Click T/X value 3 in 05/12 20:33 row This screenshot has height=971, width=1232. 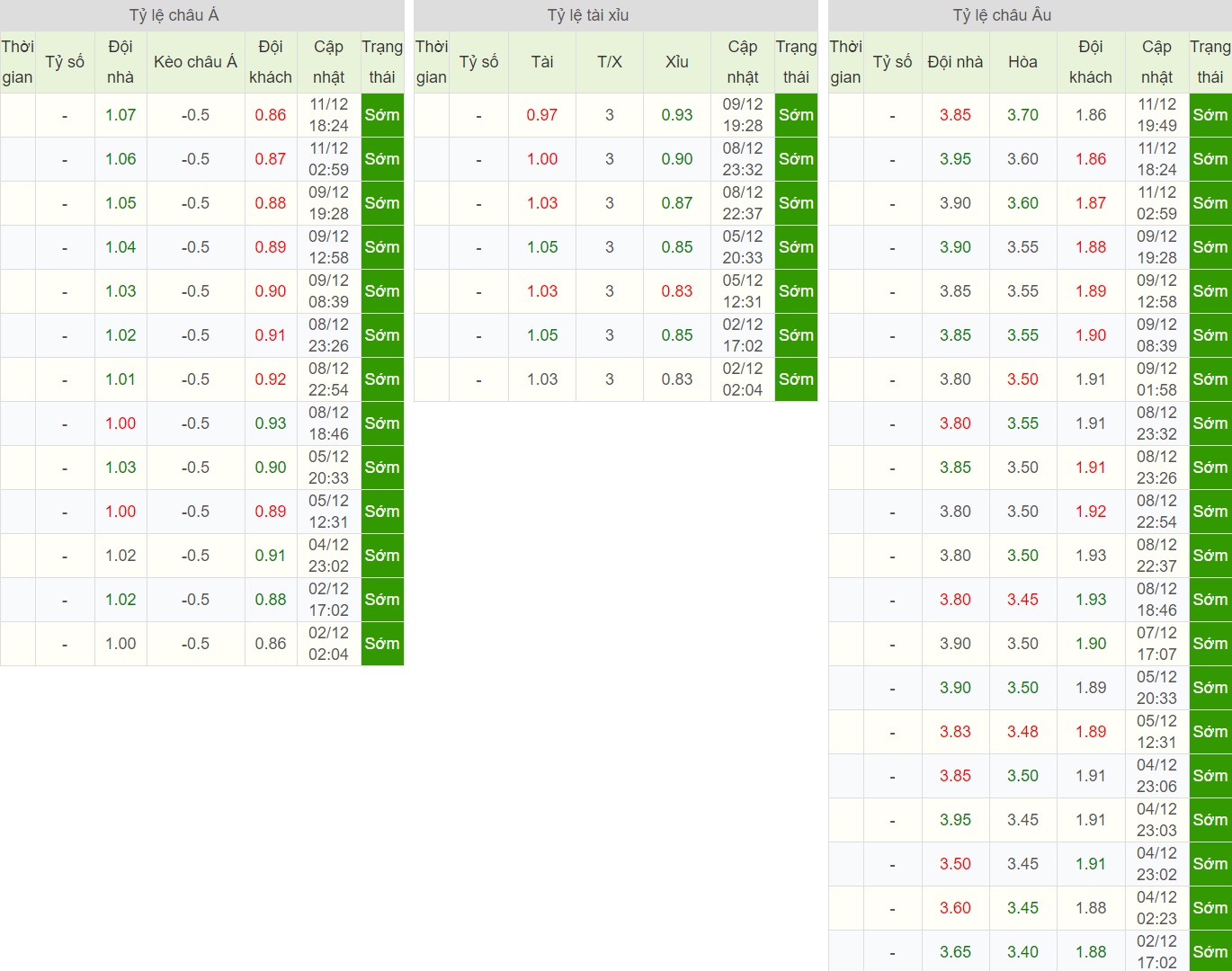tap(610, 247)
